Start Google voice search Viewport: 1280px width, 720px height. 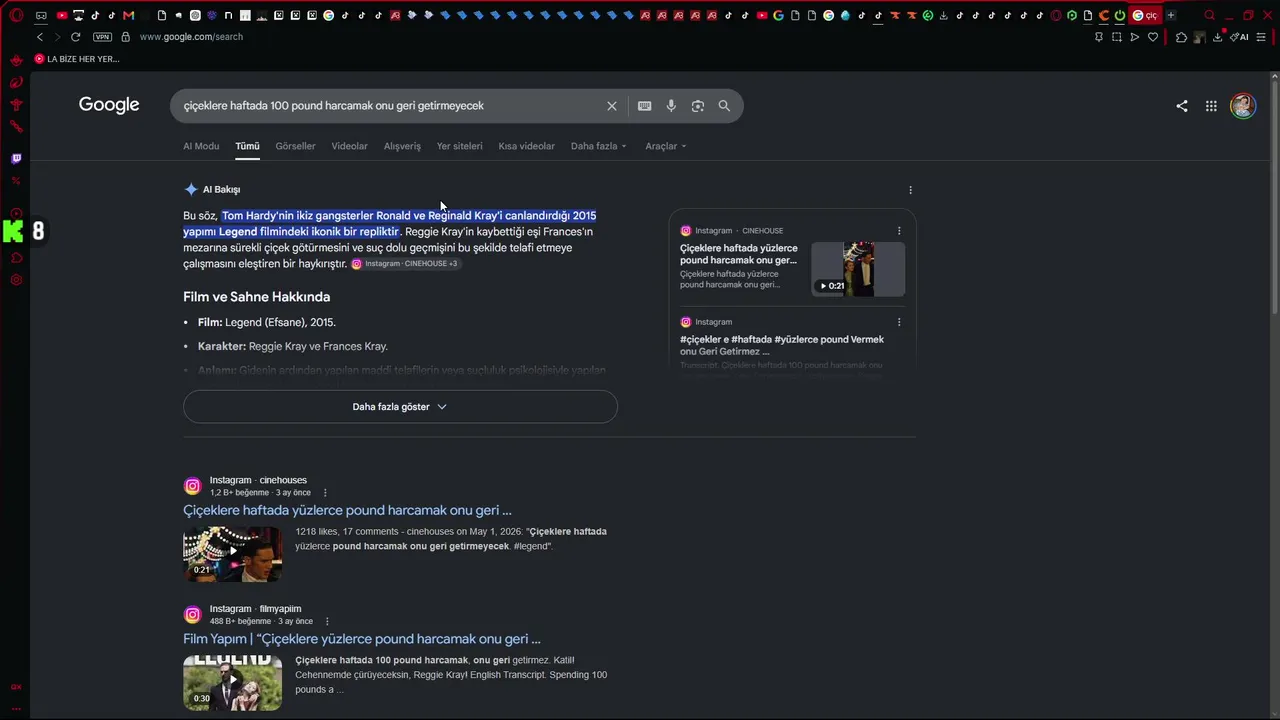(x=671, y=106)
